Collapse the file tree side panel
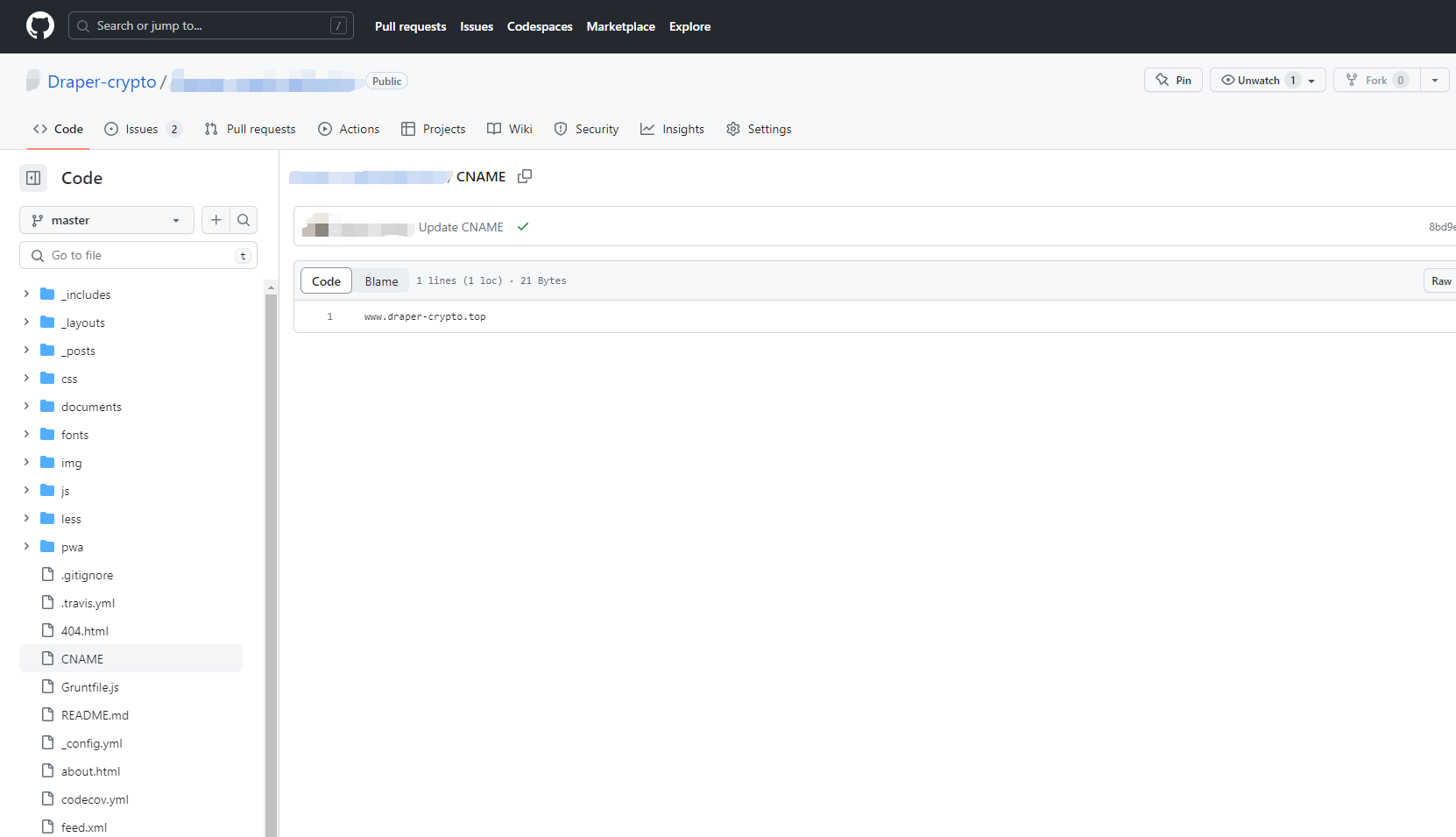1456x837 pixels. tap(33, 178)
